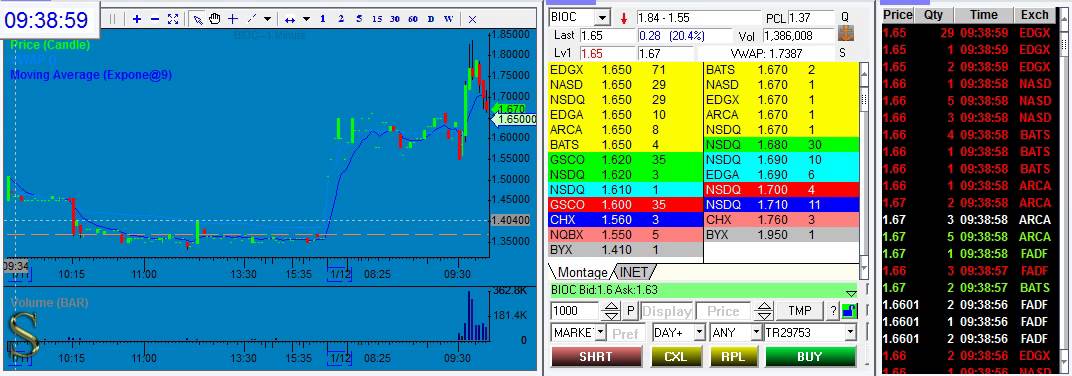Click the Q indicator in Level 2 header
Image resolution: width=1072 pixels, height=376 pixels.
(845, 16)
